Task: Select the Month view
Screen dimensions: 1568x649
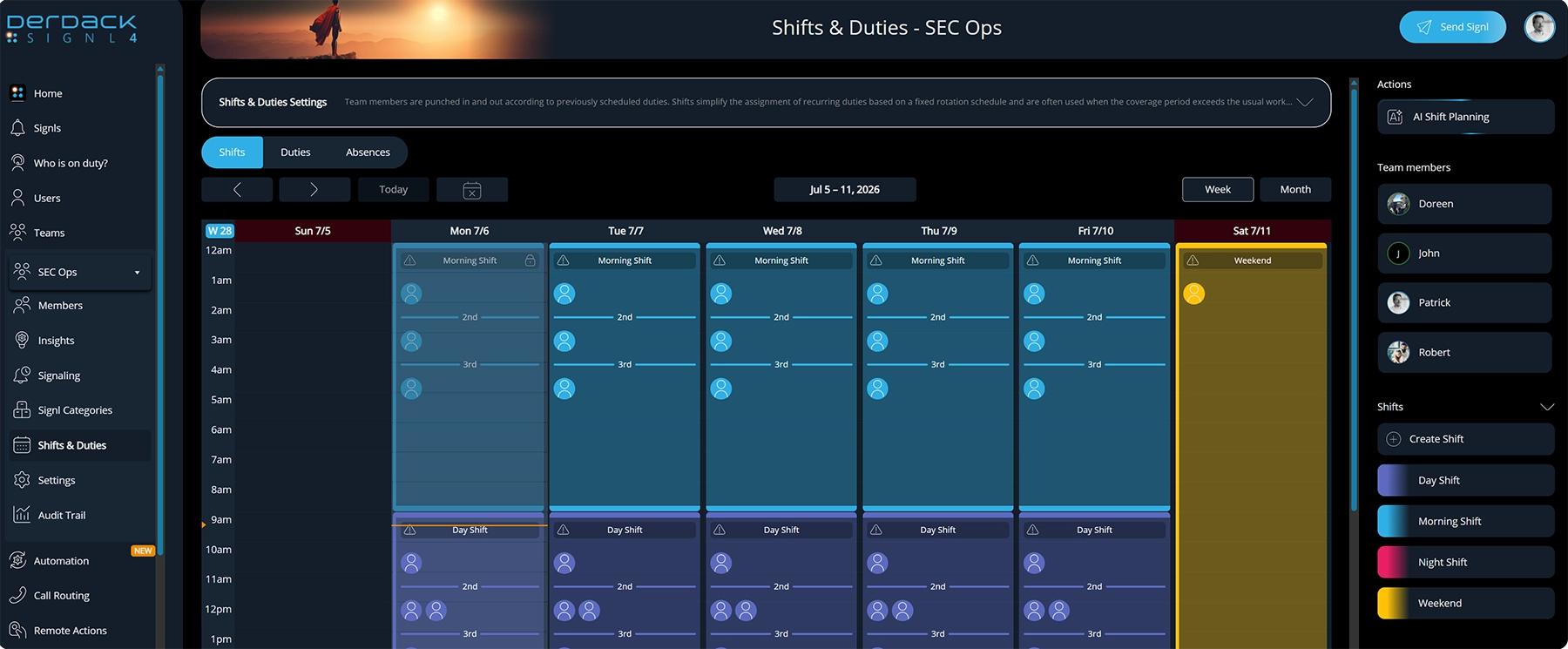Action: coord(1295,190)
